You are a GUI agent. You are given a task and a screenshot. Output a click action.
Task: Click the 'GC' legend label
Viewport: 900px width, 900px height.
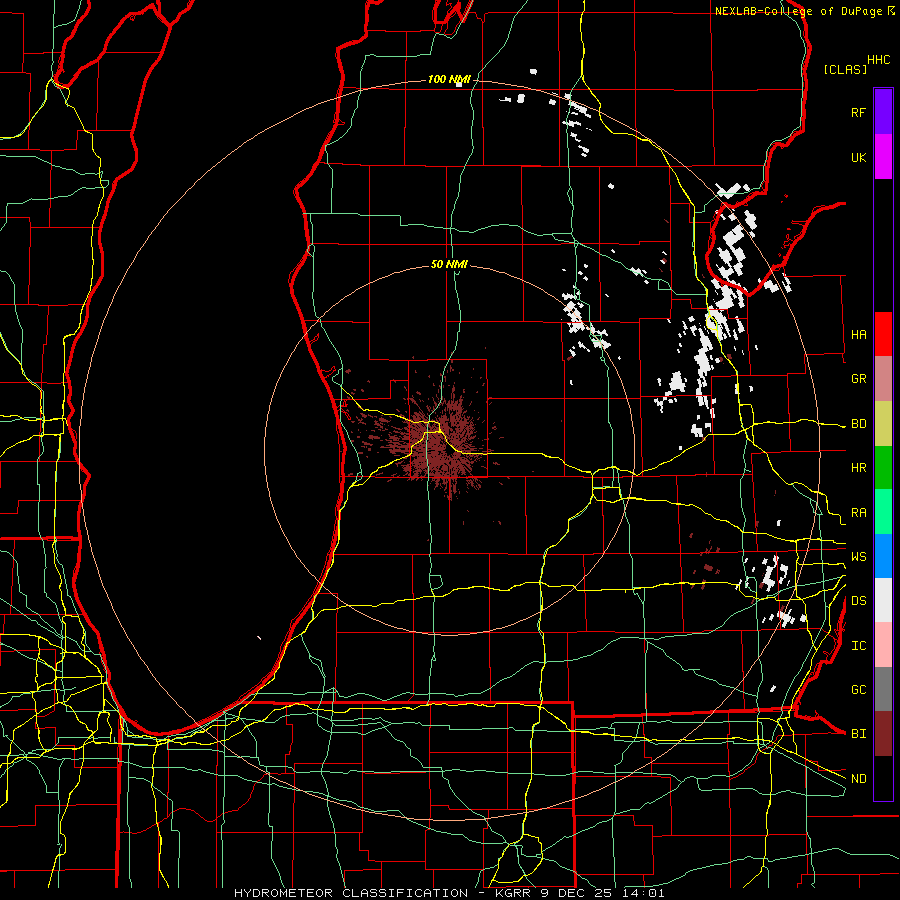859,689
